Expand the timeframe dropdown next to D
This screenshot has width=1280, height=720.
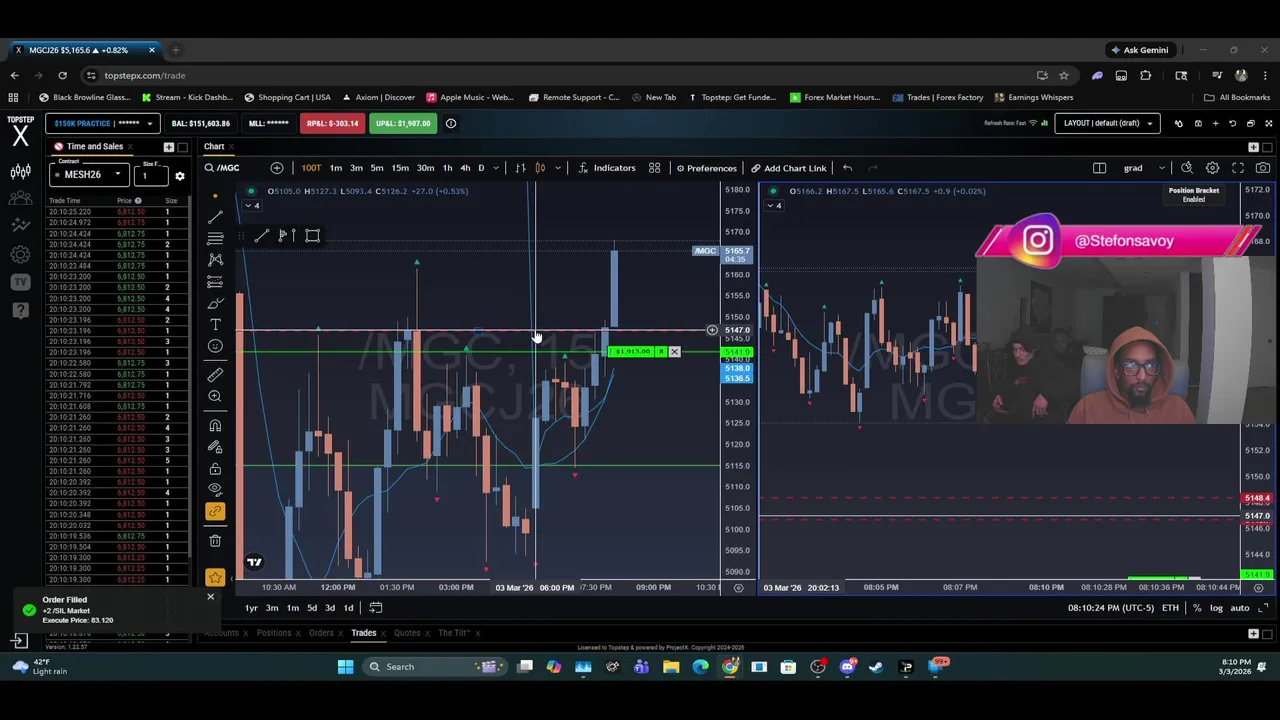(497, 168)
